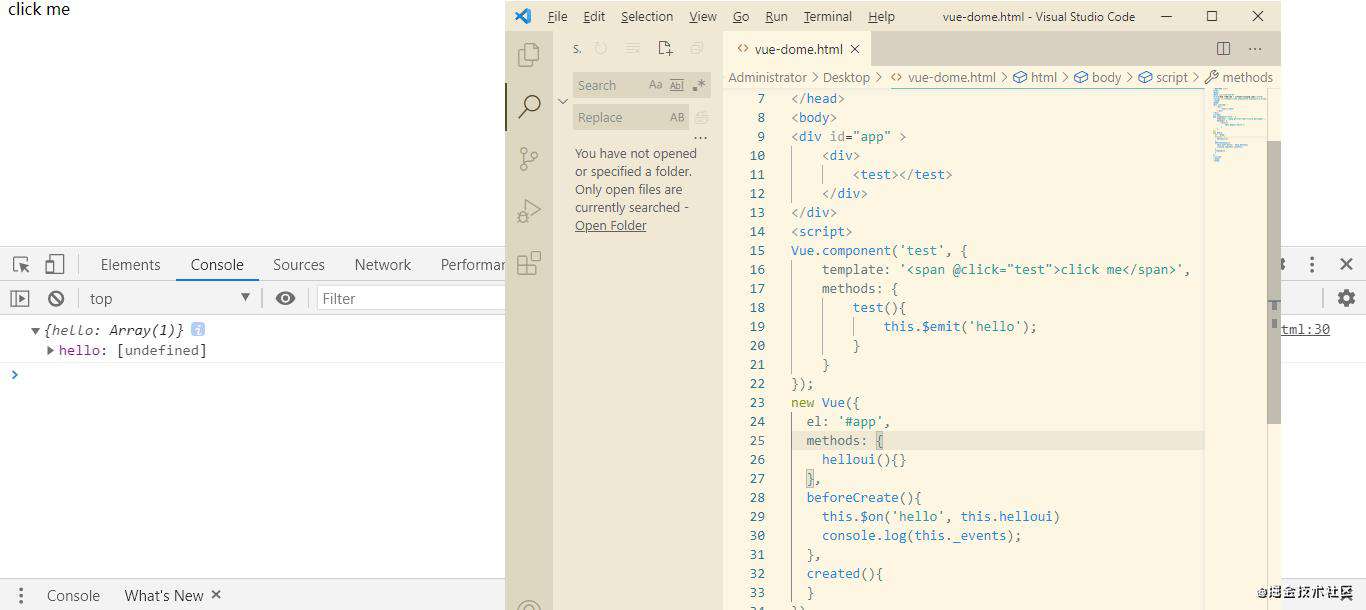Clear the search results list

(633, 48)
